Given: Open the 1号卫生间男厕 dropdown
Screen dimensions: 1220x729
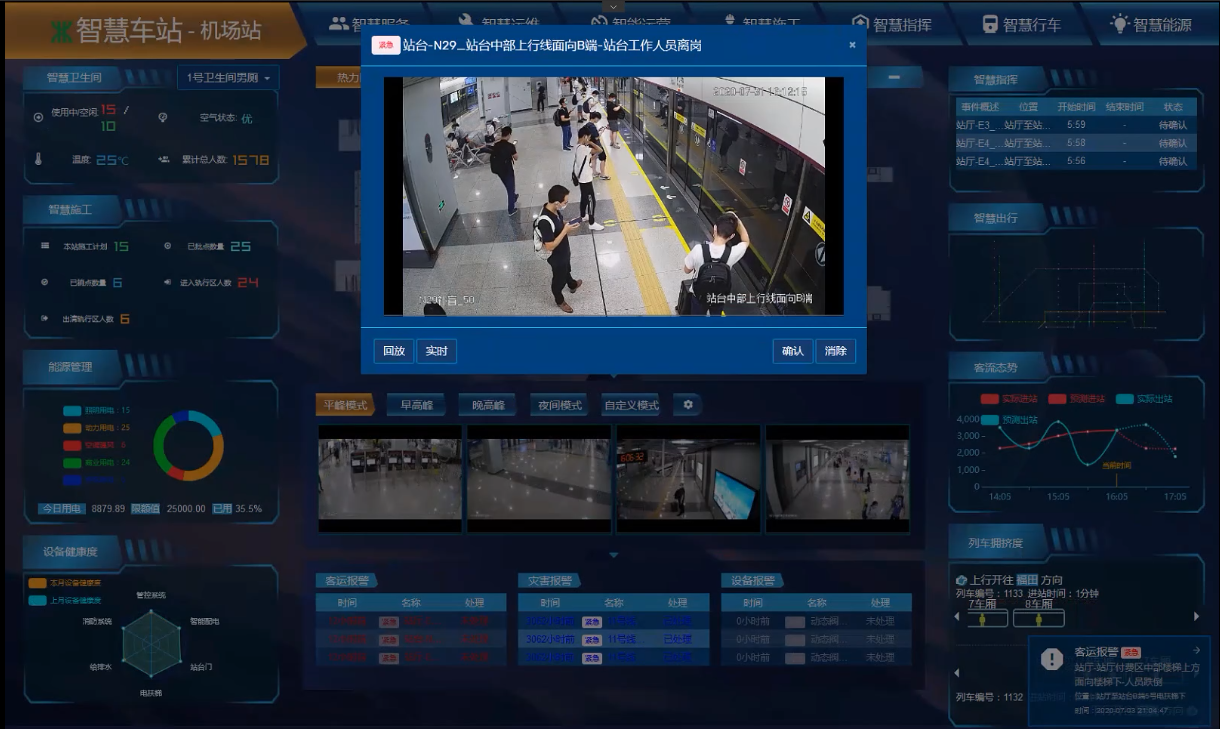Looking at the screenshot, I should pyautogui.click(x=228, y=78).
